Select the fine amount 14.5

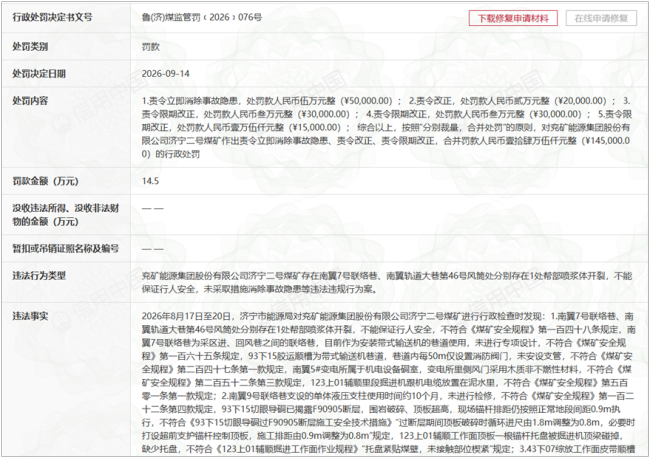pyautogui.click(x=150, y=181)
